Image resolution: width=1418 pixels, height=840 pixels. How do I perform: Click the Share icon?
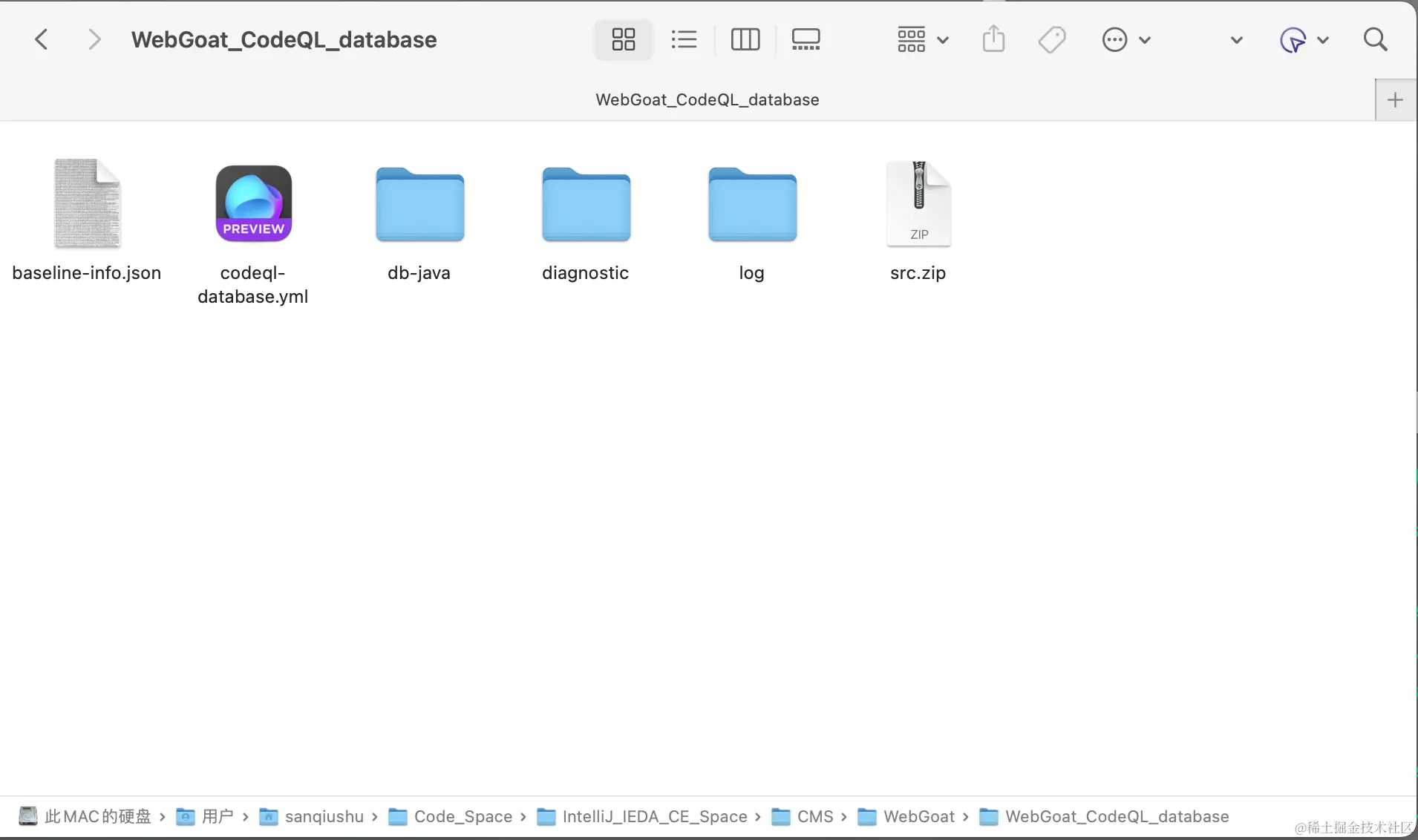pos(993,39)
